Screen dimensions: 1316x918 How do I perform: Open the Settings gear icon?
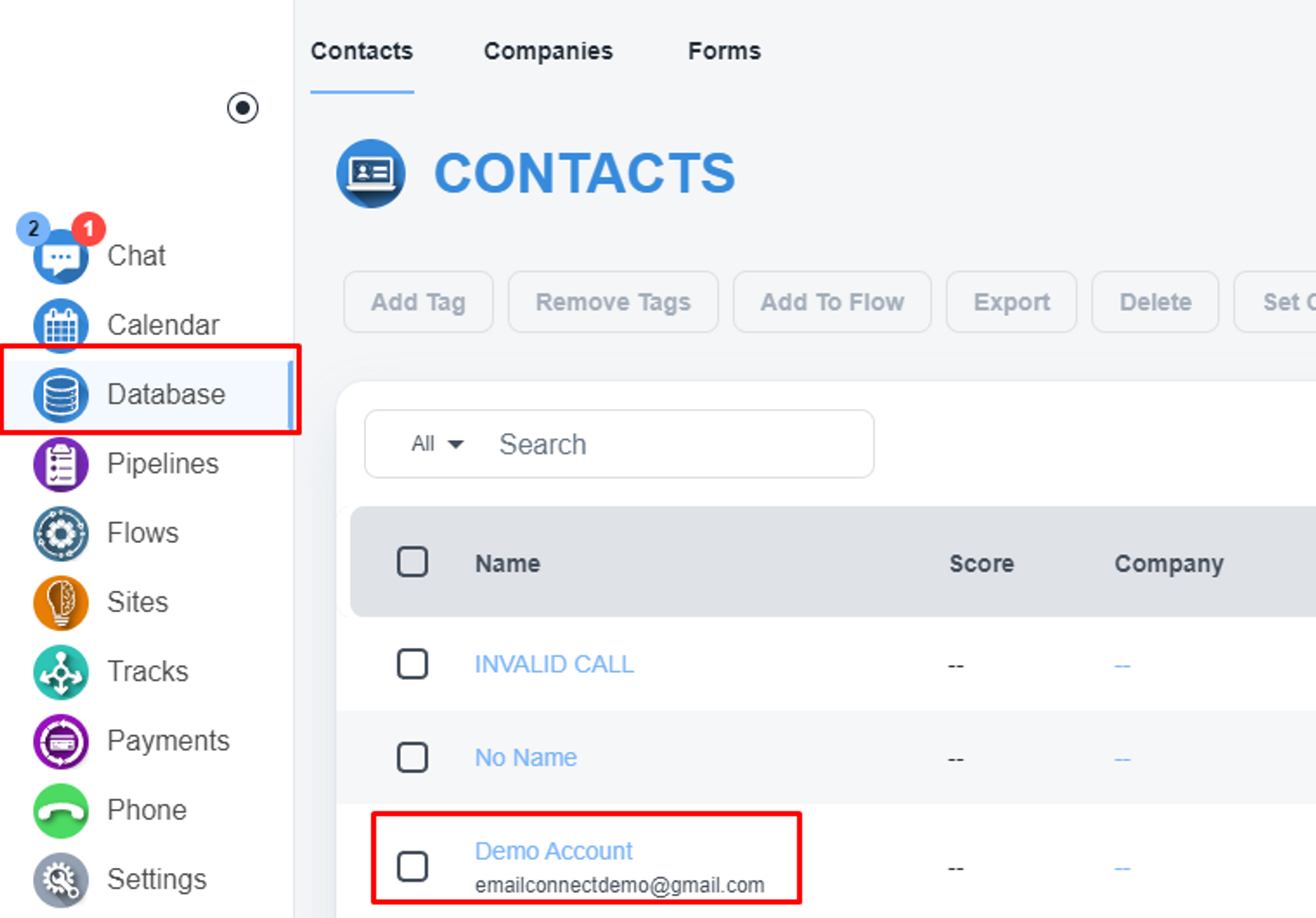(61, 880)
